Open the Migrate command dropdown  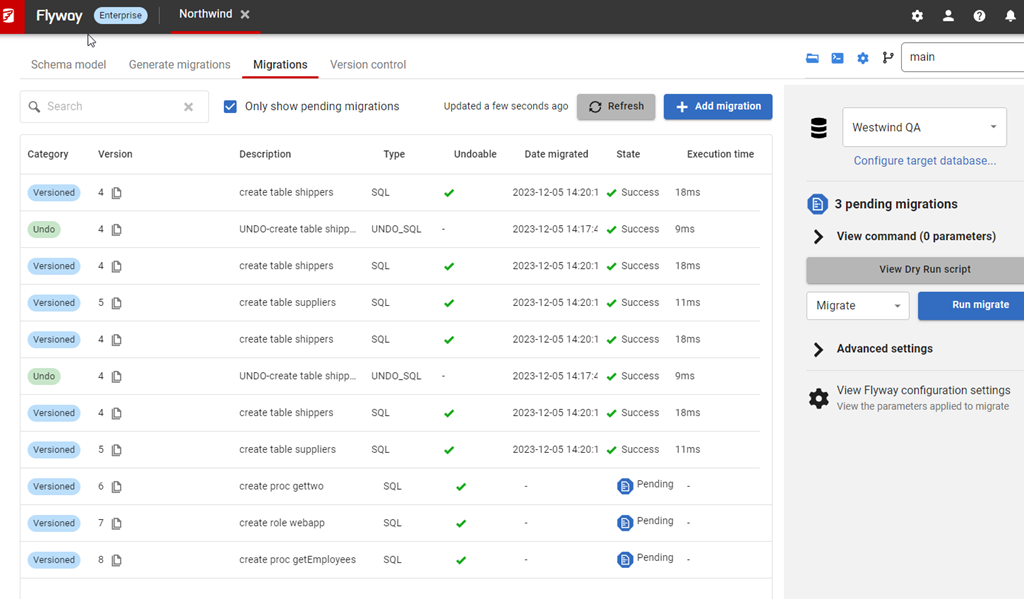857,306
